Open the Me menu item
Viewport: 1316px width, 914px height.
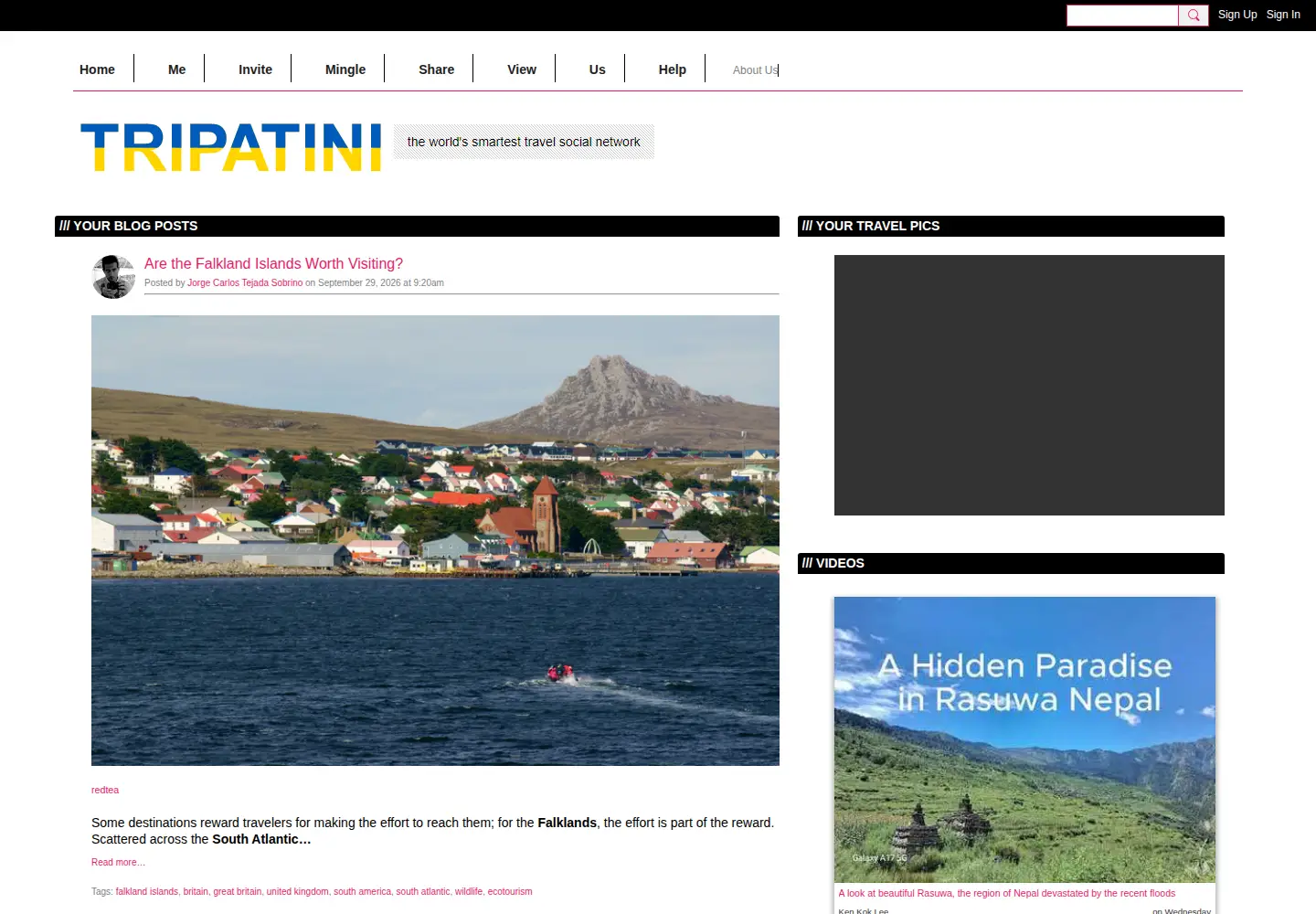click(177, 69)
